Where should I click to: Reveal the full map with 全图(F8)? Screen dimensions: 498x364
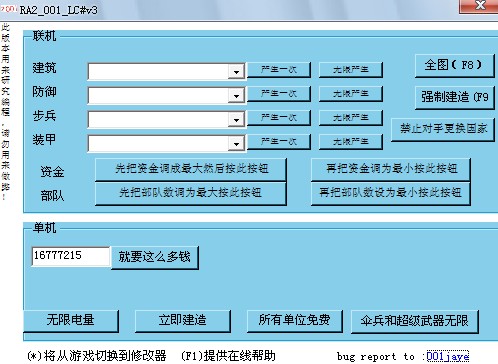click(x=454, y=65)
